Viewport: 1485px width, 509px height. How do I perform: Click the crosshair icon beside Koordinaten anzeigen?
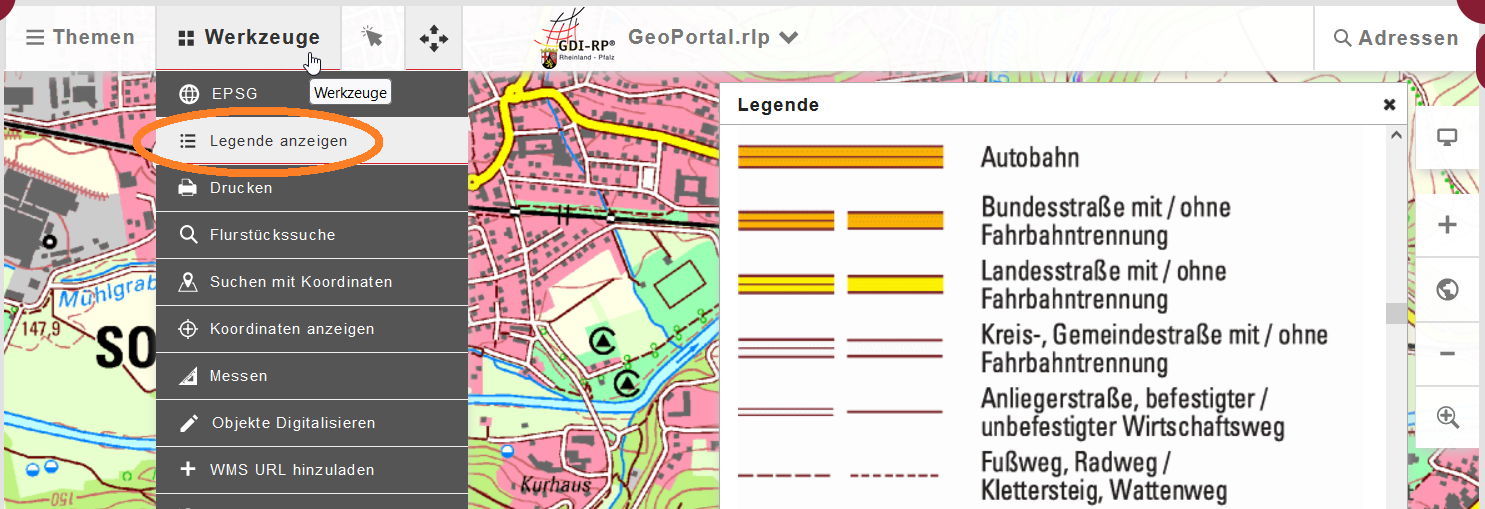(188, 329)
